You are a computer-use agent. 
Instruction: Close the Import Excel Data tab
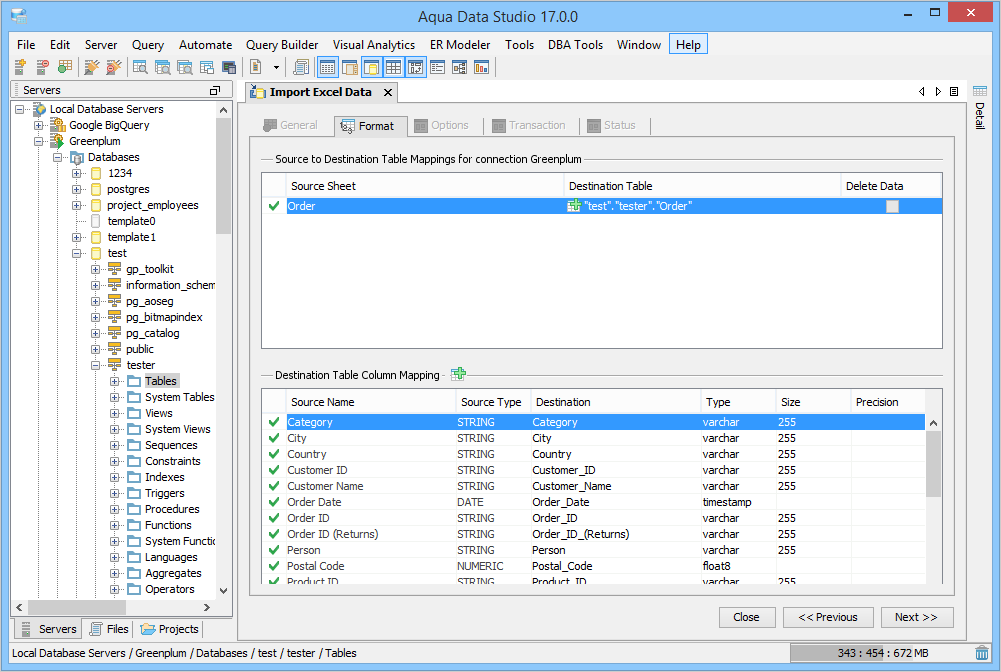click(x=388, y=93)
